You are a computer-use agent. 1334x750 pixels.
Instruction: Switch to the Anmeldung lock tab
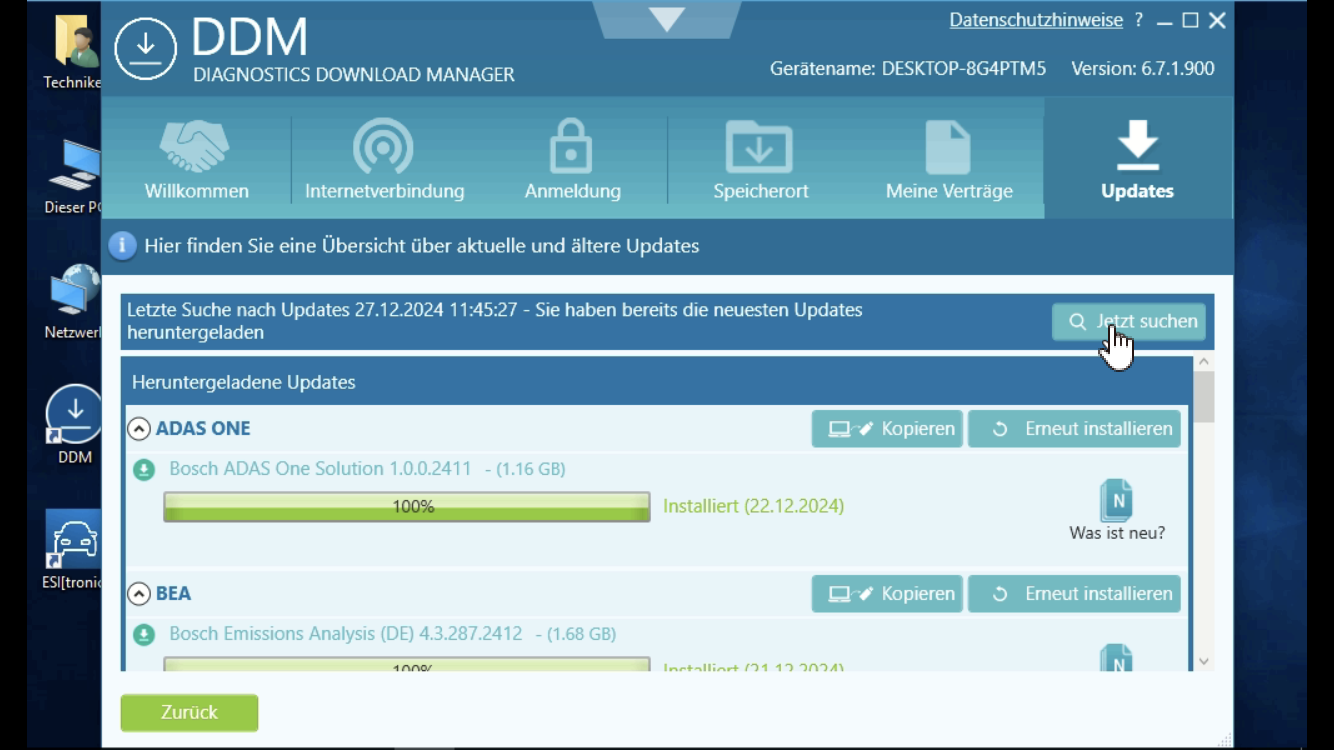(x=573, y=158)
